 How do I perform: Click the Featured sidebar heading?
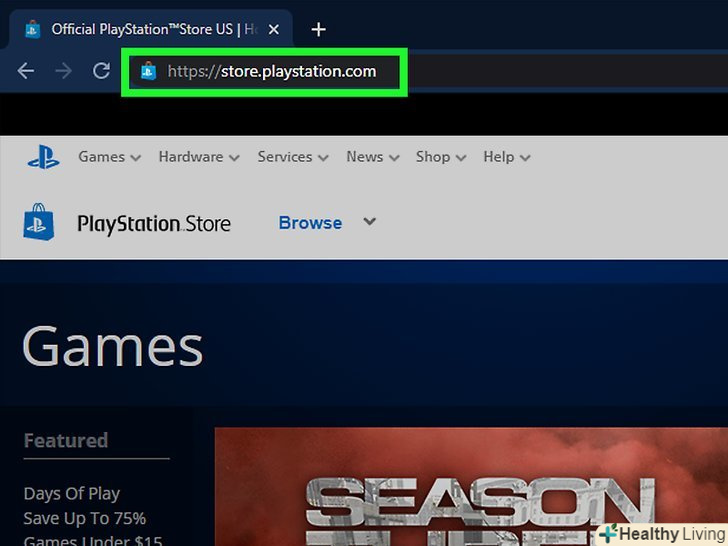click(65, 441)
